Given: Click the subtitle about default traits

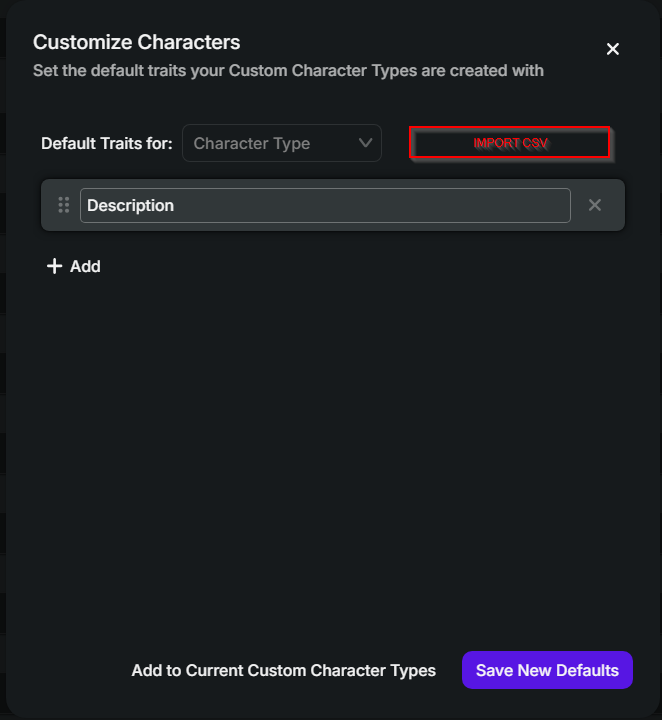Looking at the screenshot, I should pos(288,71).
